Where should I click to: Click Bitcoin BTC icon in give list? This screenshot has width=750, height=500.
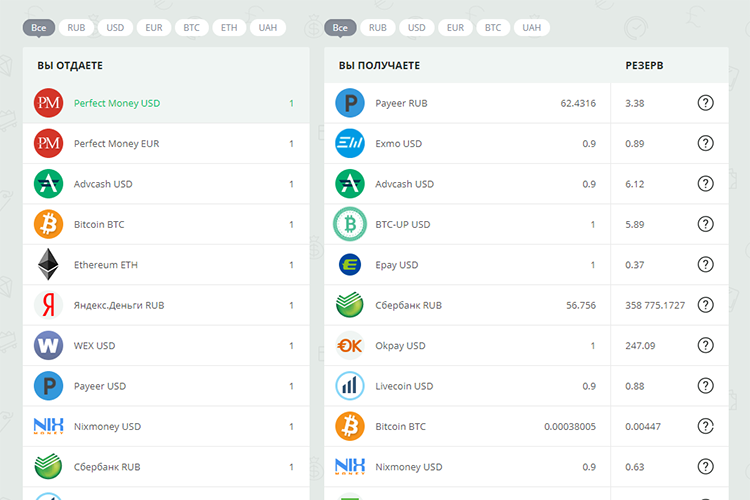click(48, 224)
